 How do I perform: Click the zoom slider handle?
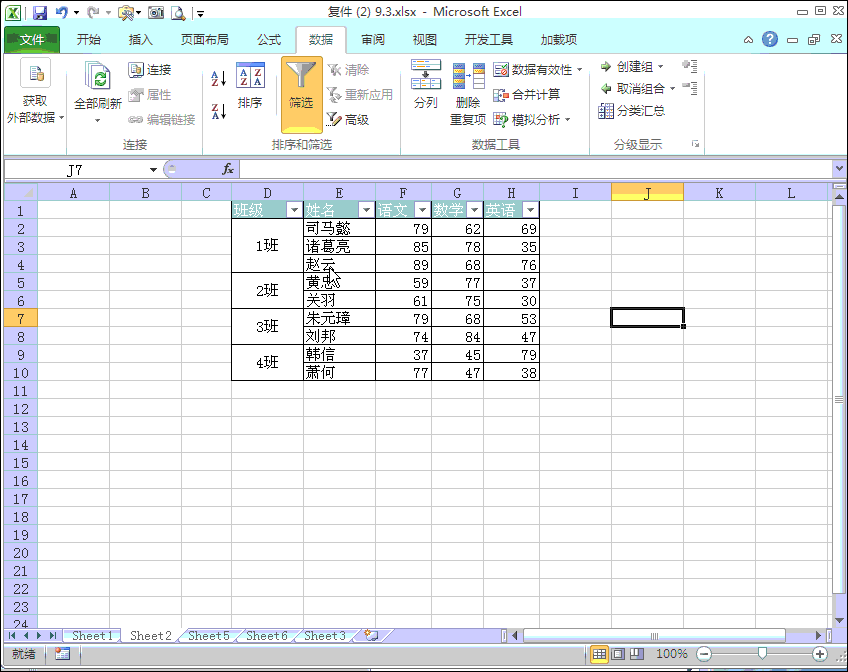pos(762,654)
